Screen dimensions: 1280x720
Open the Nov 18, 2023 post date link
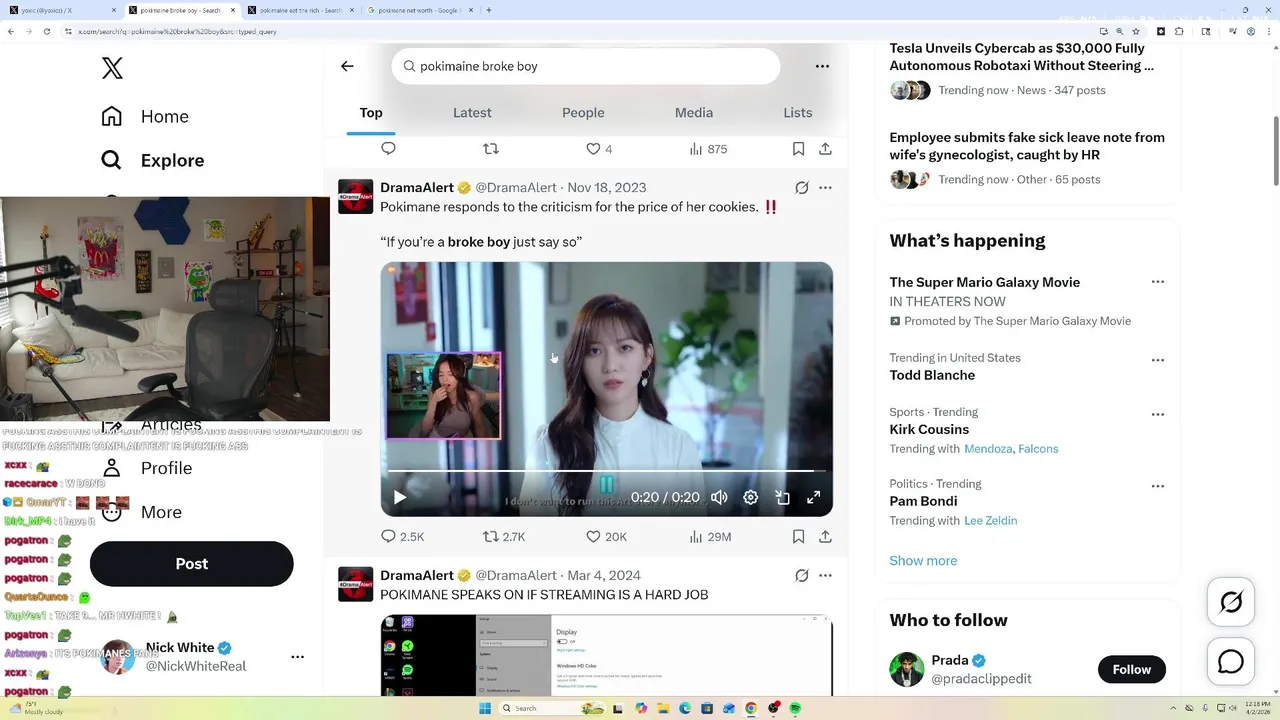point(606,188)
